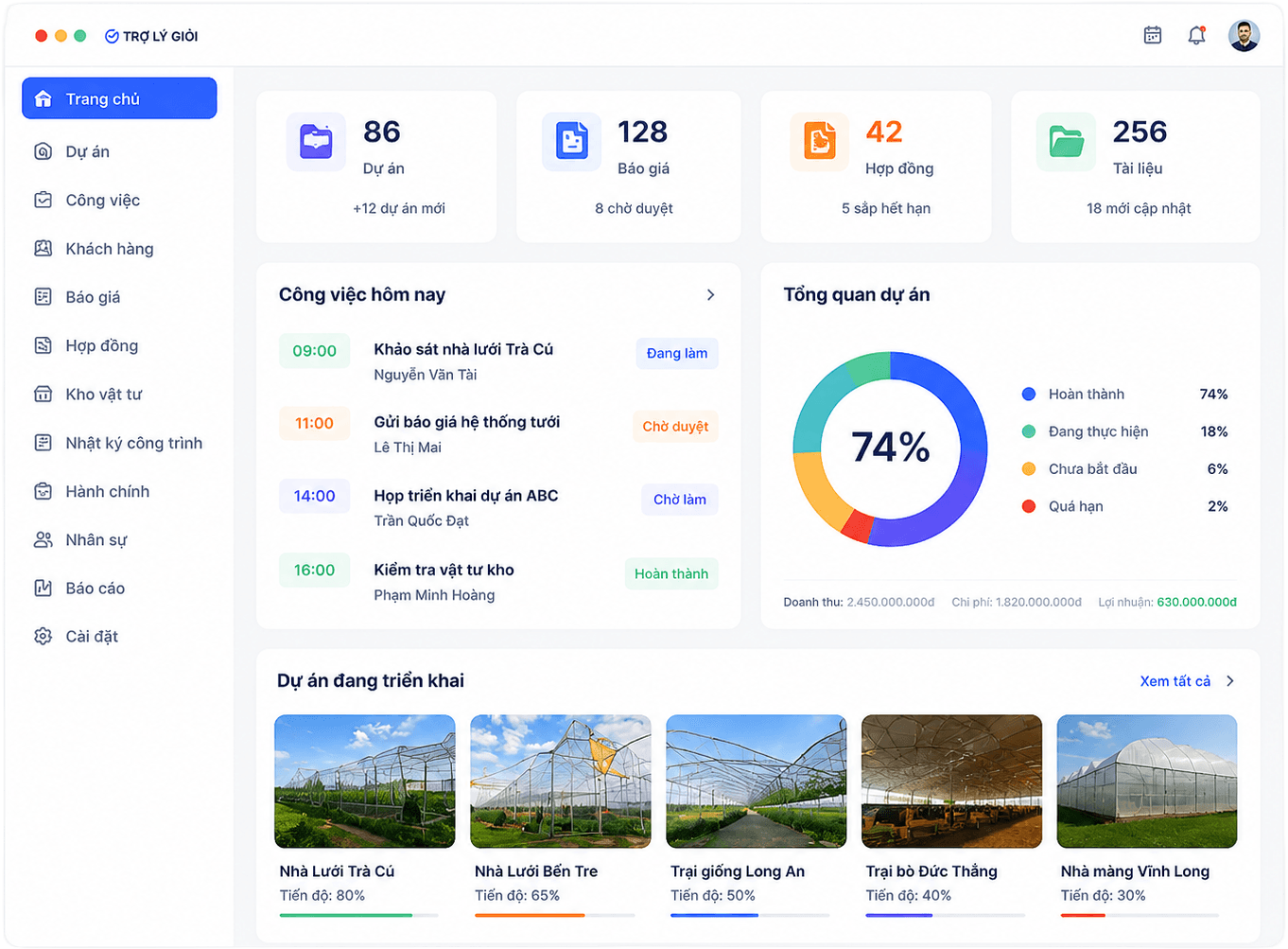Select task Gửi báo giá hệ thống tưới
1288x949 pixels.
coord(467,422)
